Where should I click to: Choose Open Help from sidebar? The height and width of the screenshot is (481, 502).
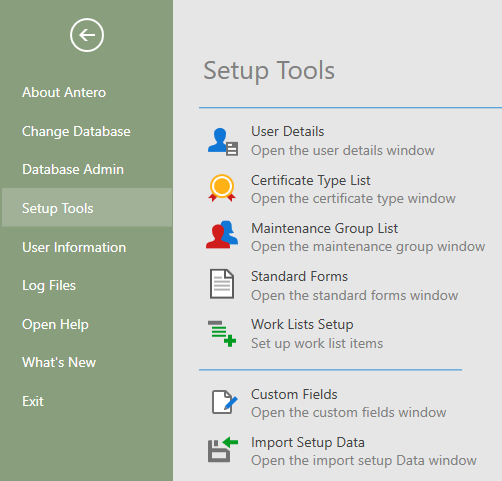(x=55, y=325)
